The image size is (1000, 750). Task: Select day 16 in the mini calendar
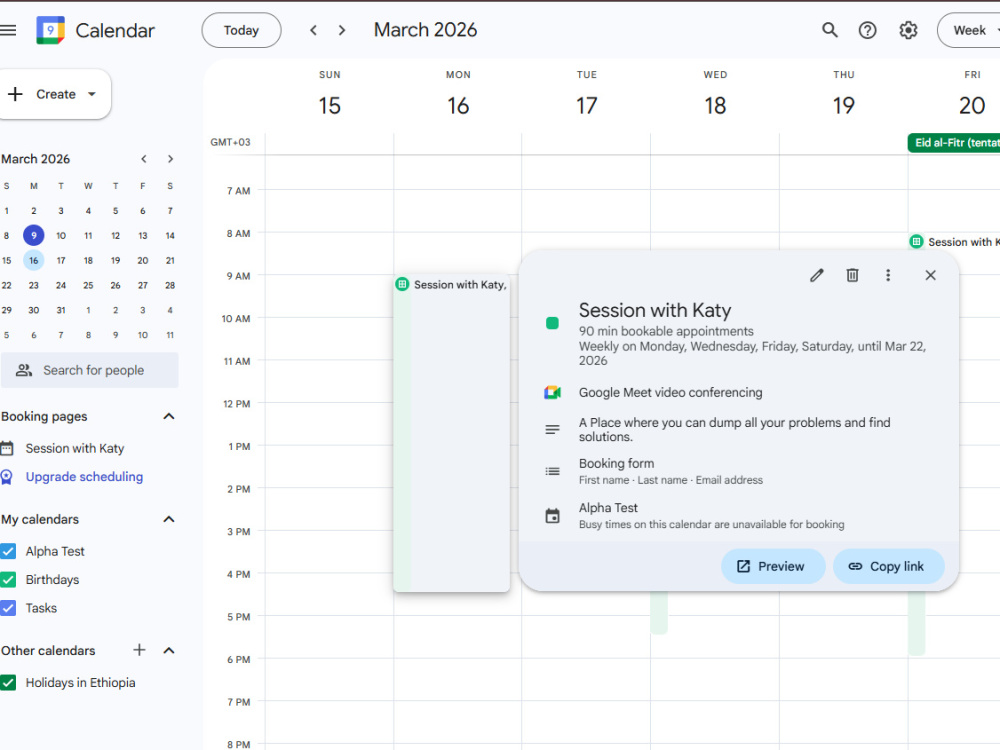[x=34, y=260]
